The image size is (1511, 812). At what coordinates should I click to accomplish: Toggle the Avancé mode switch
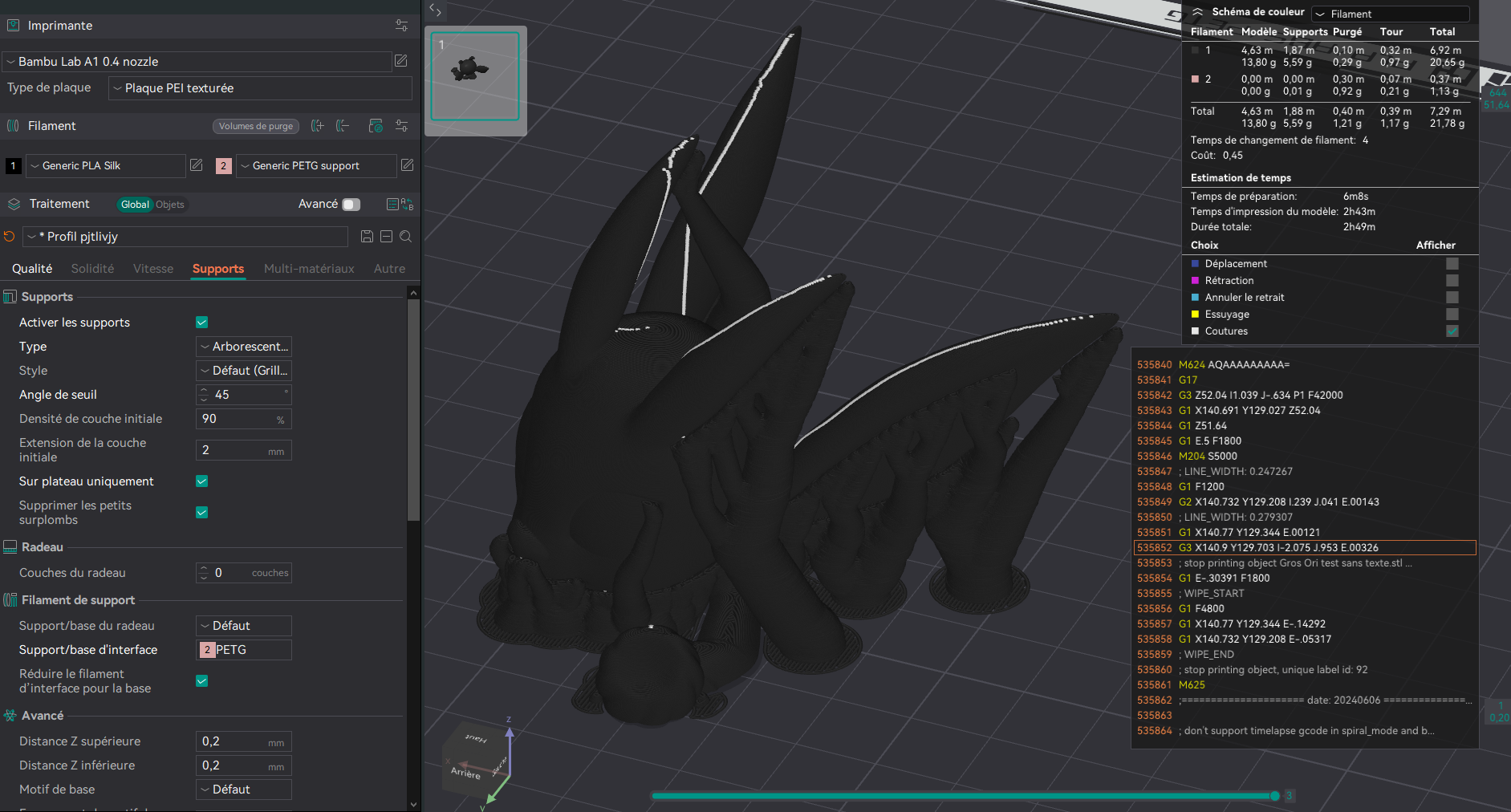point(351,204)
